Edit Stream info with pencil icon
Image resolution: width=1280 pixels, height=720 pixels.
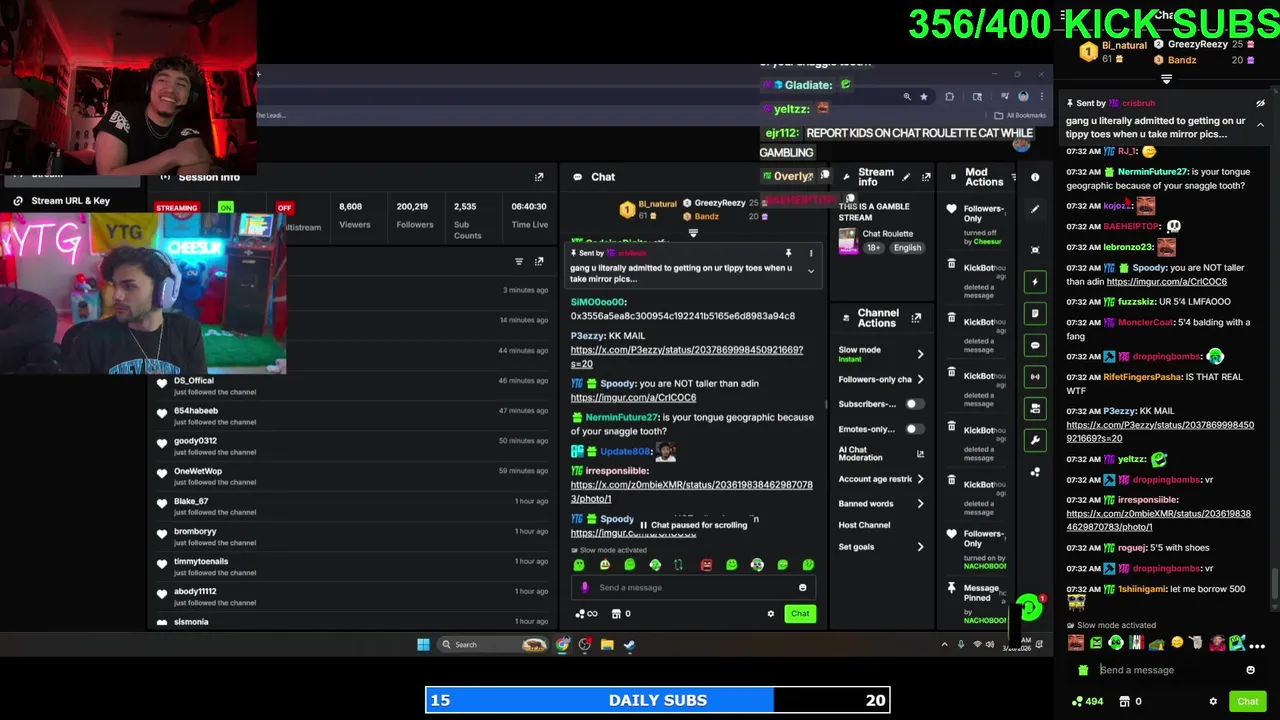tap(906, 177)
